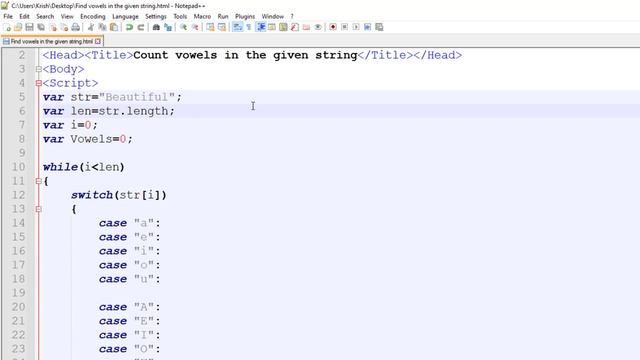Save the document with the floppy disk icon
This screenshot has height=360, width=640.
click(x=29, y=27)
